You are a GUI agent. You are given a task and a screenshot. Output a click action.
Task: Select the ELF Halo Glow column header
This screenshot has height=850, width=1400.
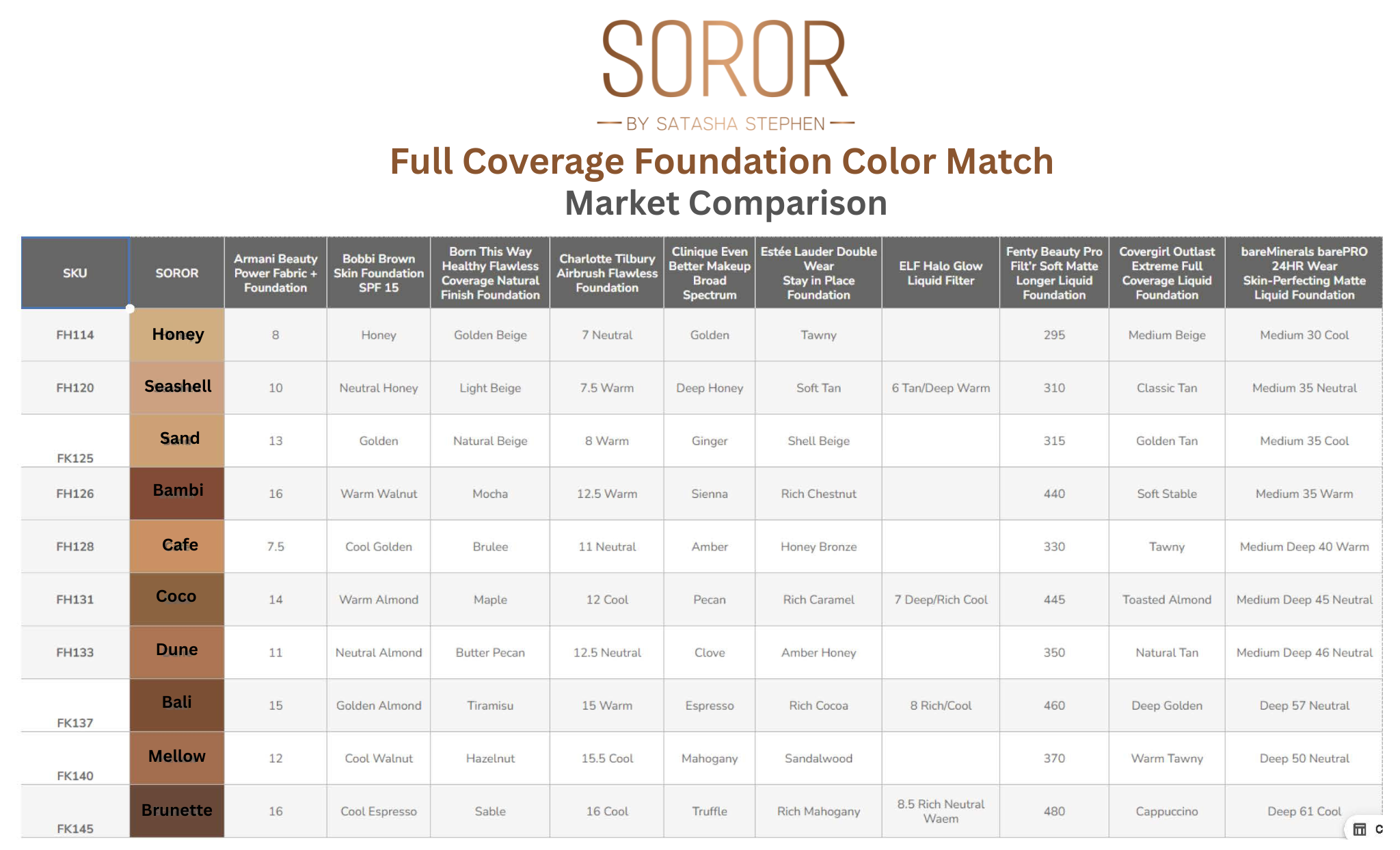(941, 273)
